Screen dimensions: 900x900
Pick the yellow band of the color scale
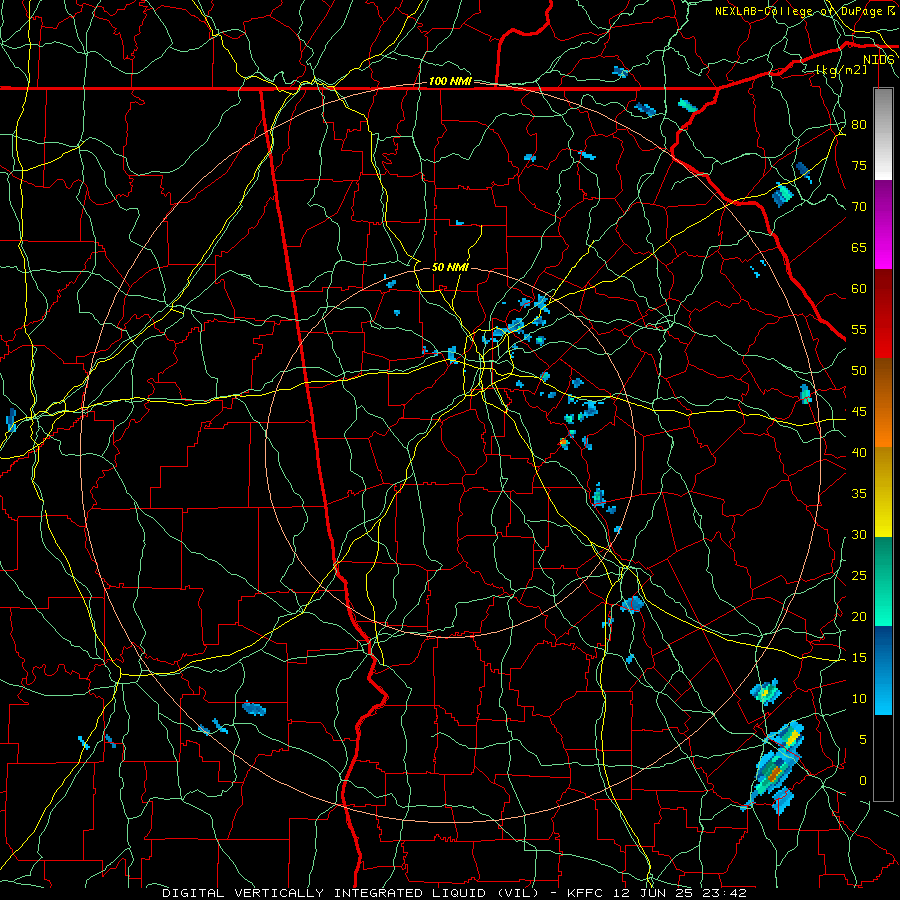(883, 492)
